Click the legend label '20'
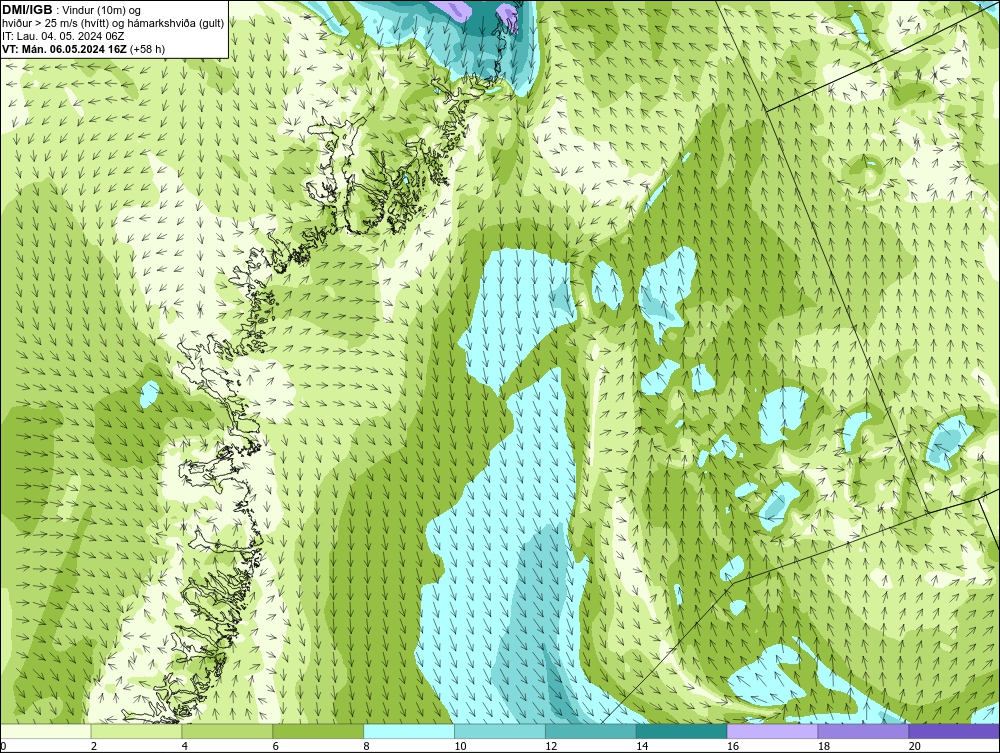The height and width of the screenshot is (753, 1000). point(915,746)
